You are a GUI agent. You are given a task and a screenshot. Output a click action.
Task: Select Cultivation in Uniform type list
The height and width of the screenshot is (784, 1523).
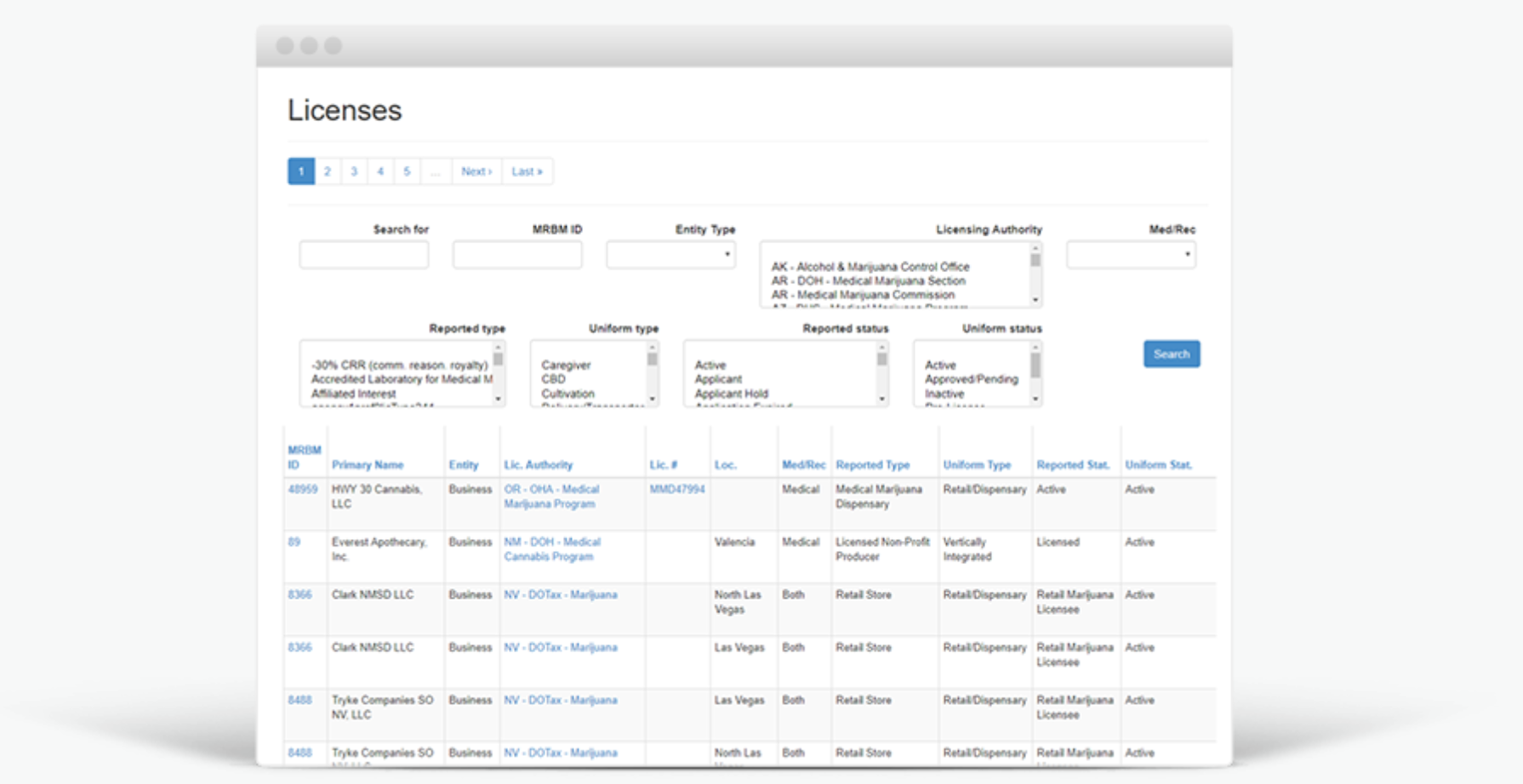tap(568, 394)
